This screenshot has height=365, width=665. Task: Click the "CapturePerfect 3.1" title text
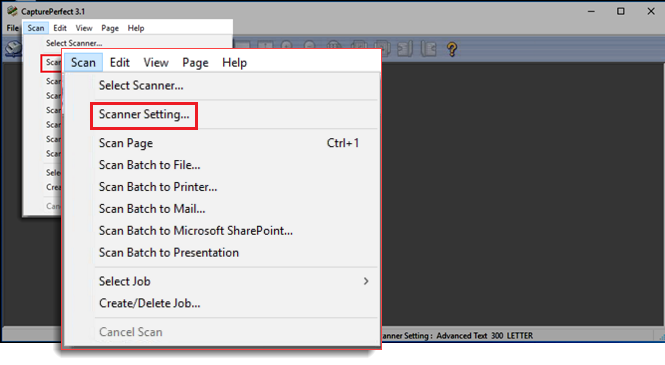53,11
